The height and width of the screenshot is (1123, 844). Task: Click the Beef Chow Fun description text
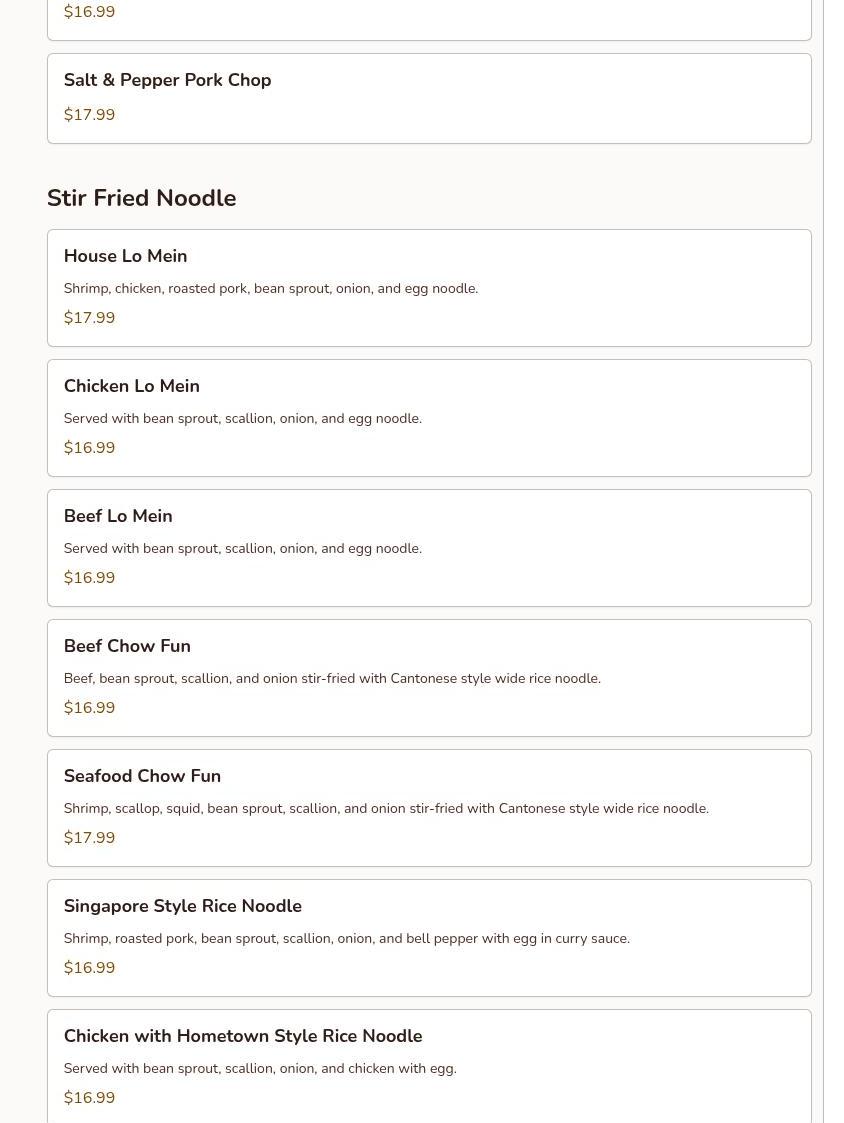(x=331, y=679)
